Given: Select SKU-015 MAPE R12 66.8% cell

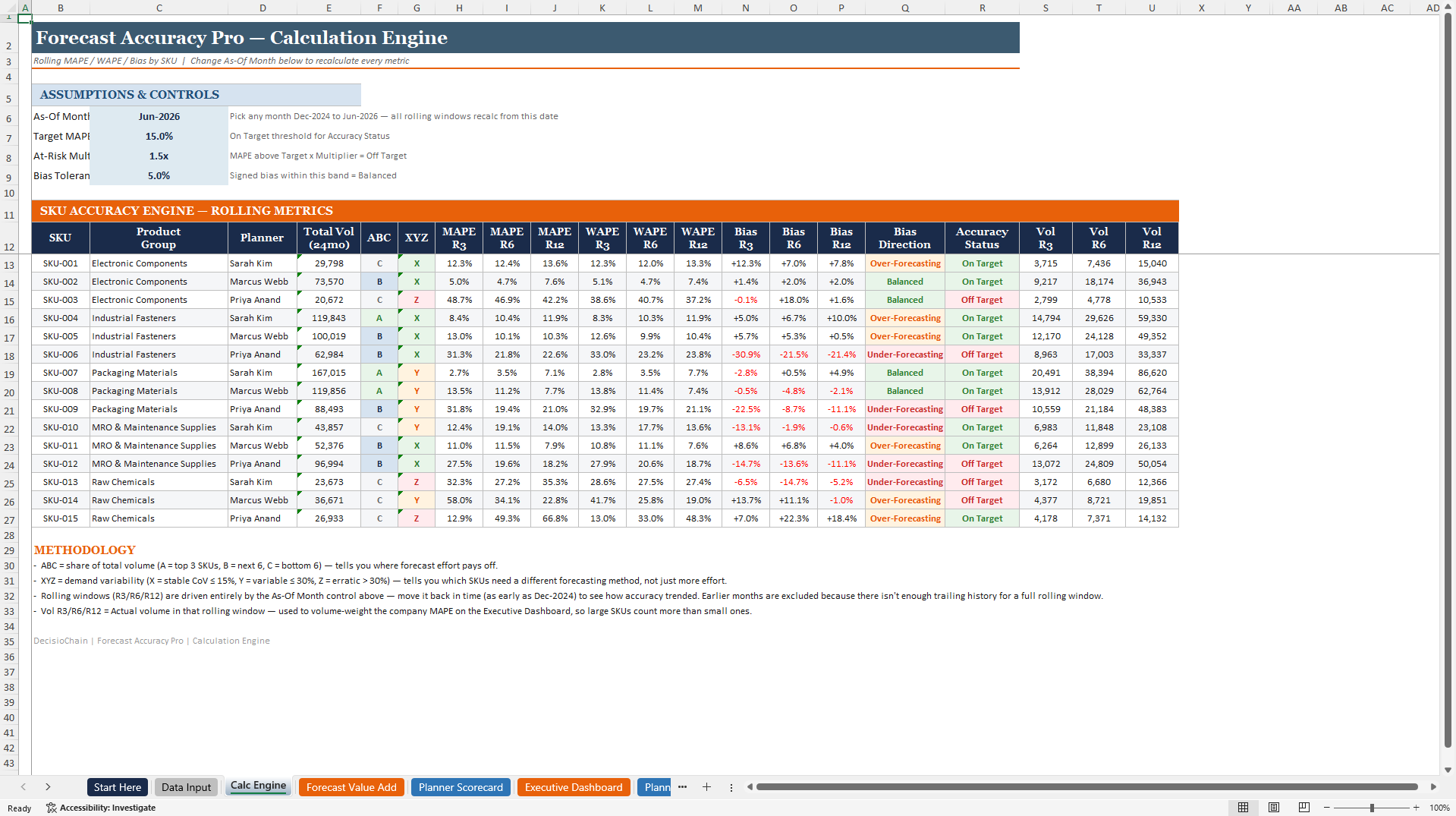Looking at the screenshot, I should (x=555, y=518).
